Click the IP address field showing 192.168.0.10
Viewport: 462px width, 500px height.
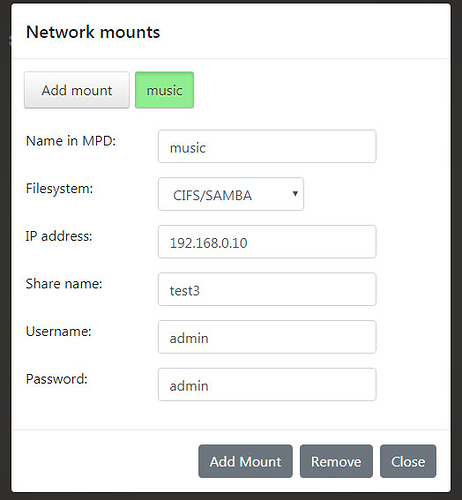point(267,242)
